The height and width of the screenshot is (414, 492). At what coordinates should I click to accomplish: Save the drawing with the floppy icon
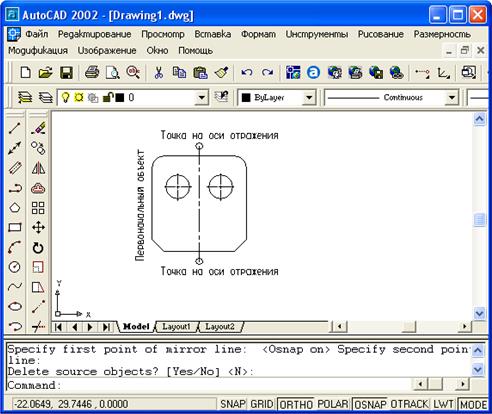[66, 72]
